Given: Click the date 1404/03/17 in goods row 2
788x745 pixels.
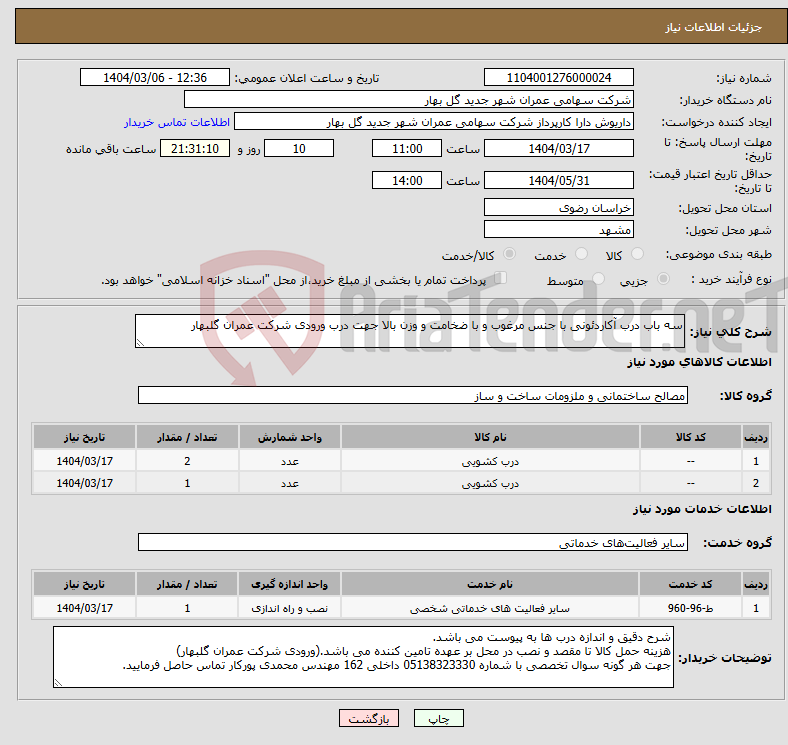Looking at the screenshot, I should [84, 483].
